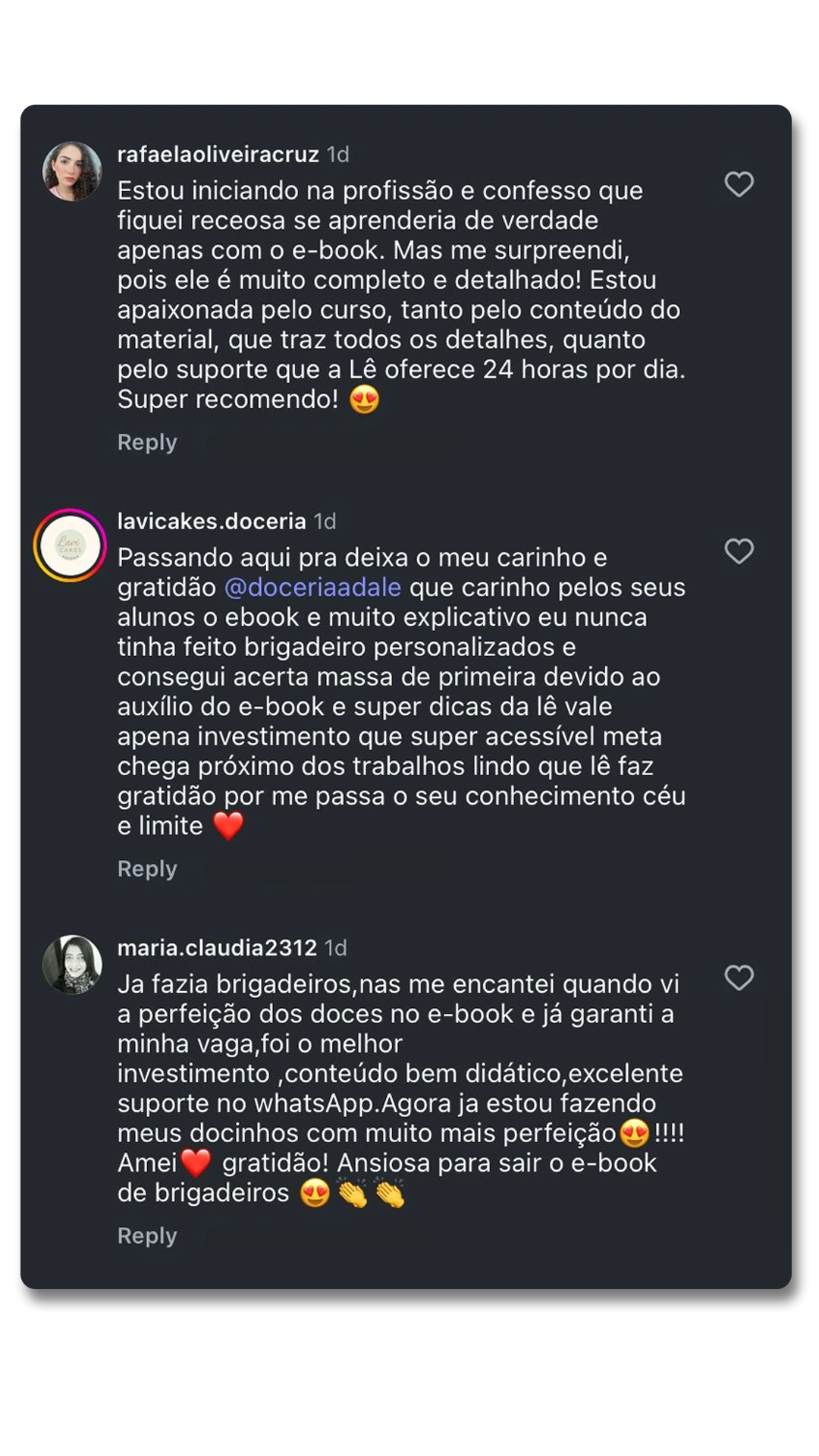Click the 1d timestamp beside lavicakes.doceria
The height and width of the screenshot is (1456, 819).
pos(325,522)
